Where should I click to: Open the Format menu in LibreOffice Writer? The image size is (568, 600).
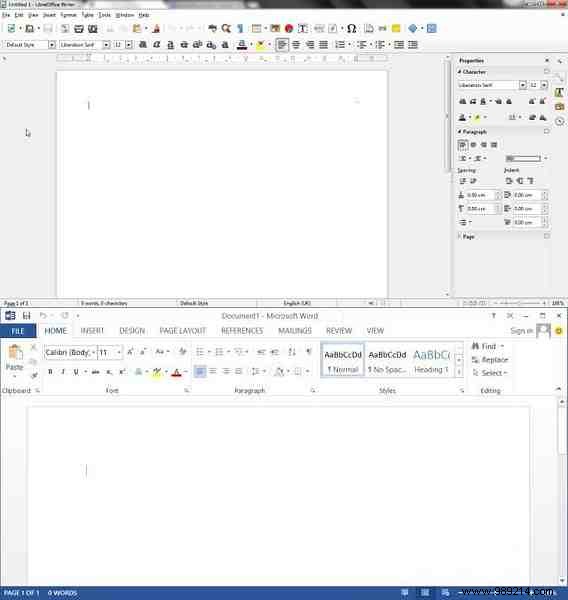pos(69,15)
